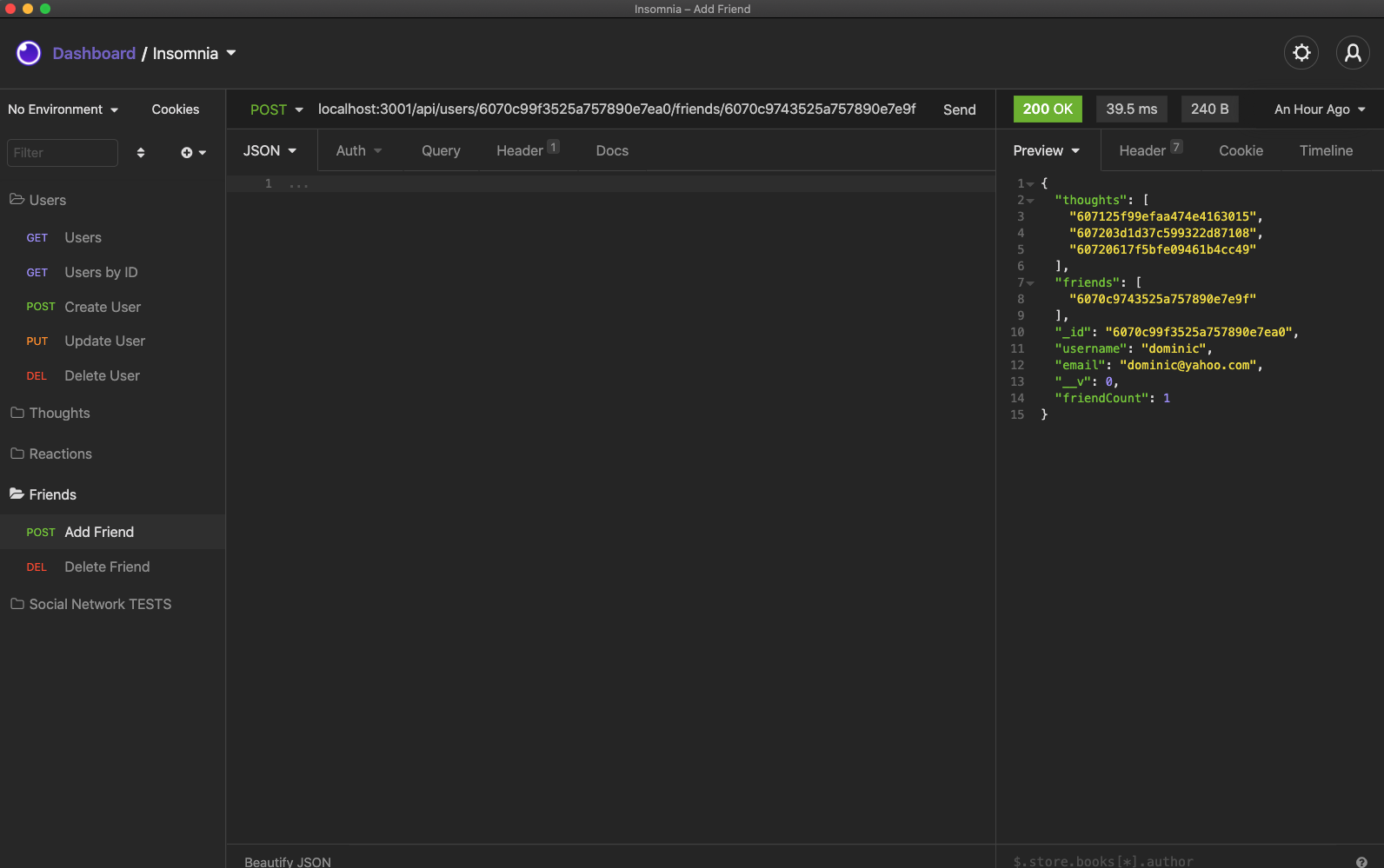Expand the Reactions folder

point(51,454)
